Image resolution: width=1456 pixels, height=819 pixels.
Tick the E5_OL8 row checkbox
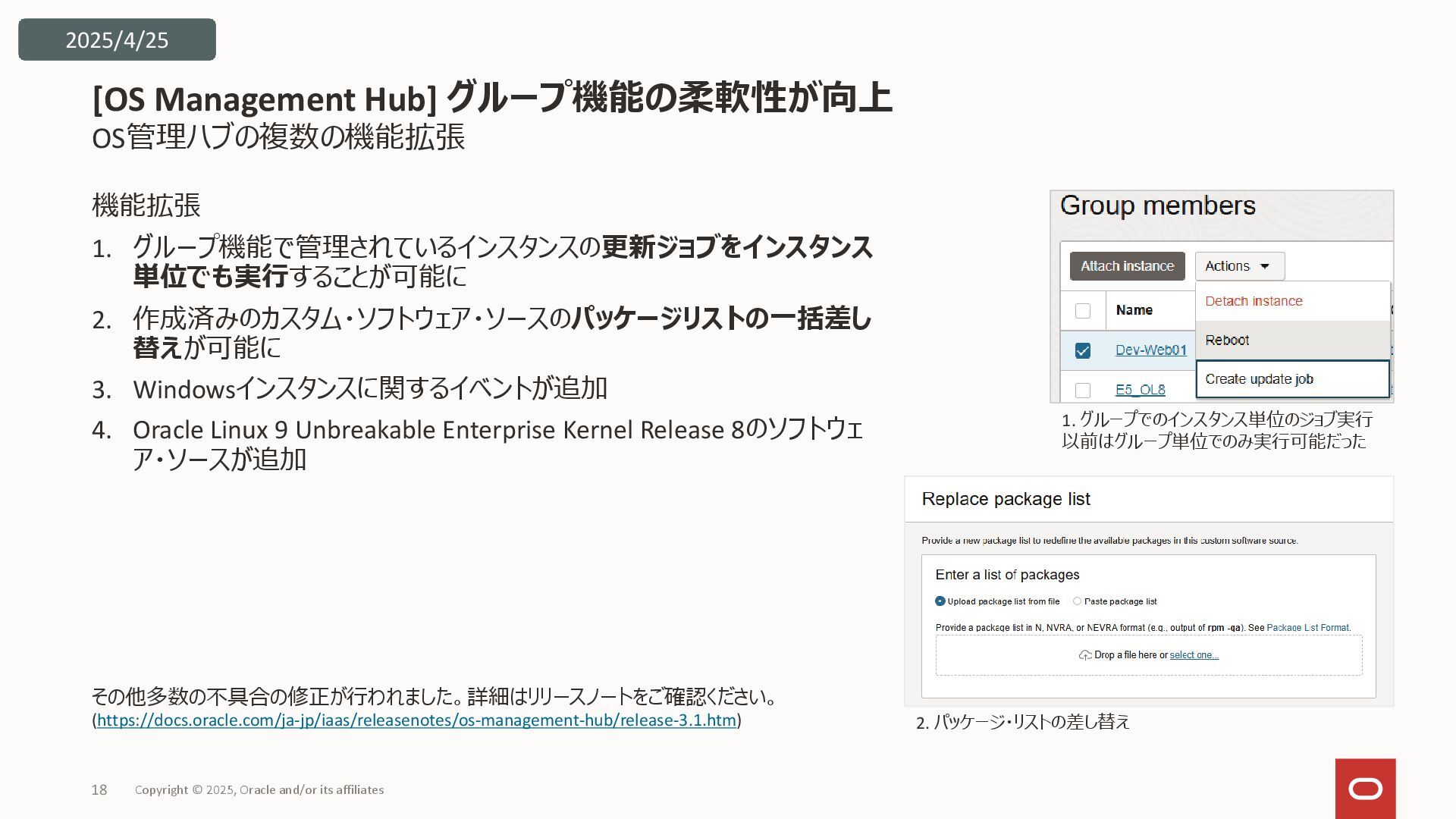1083,390
